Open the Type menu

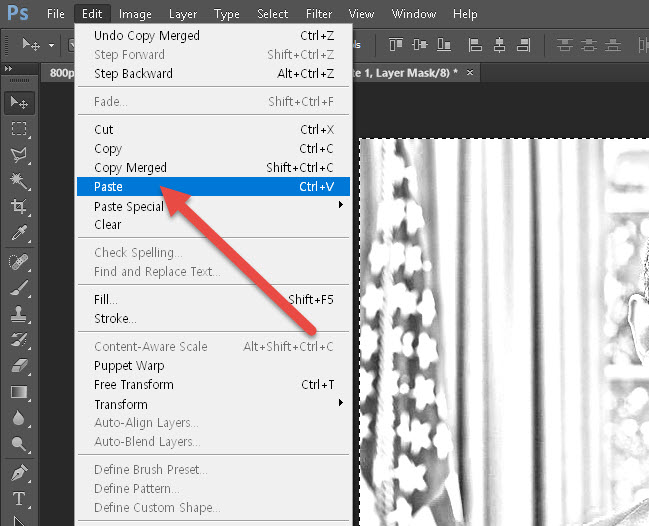pos(227,14)
